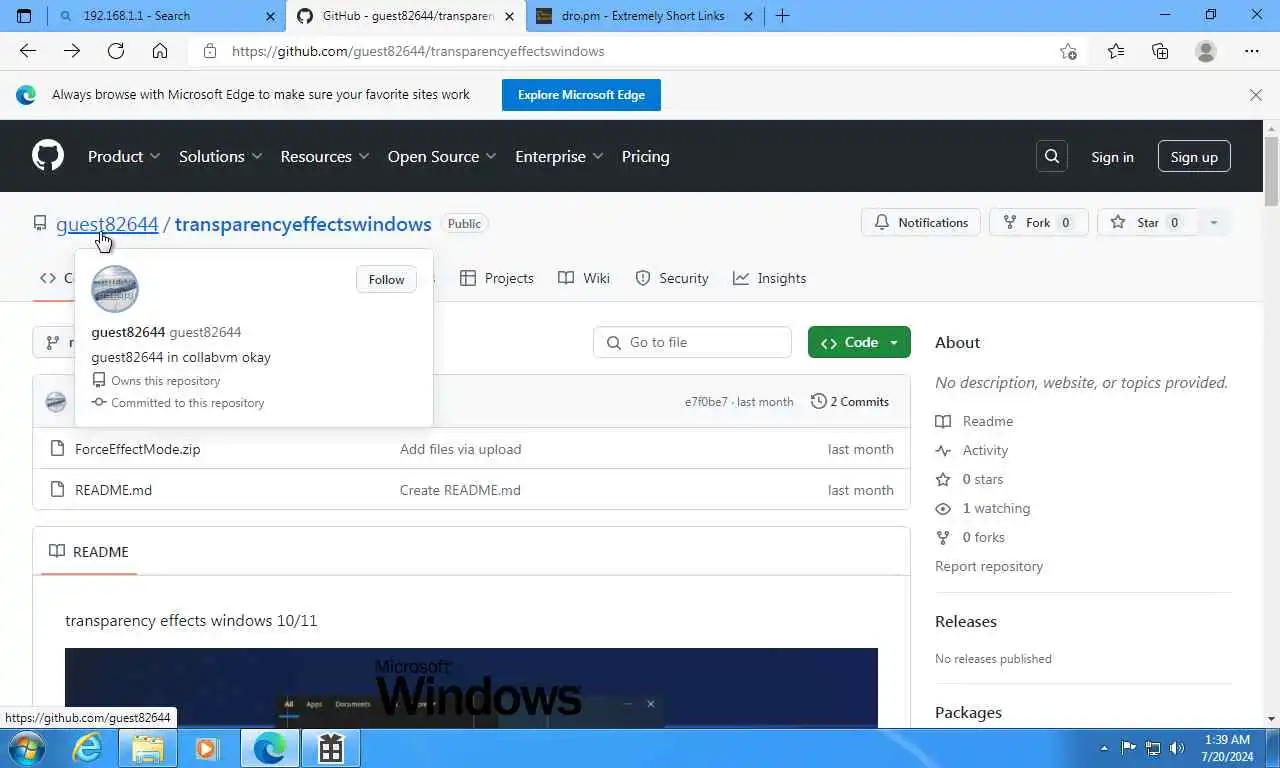1280x768 pixels.
Task: Open Edge Settings and more menu
Action: pyautogui.click(x=1252, y=51)
